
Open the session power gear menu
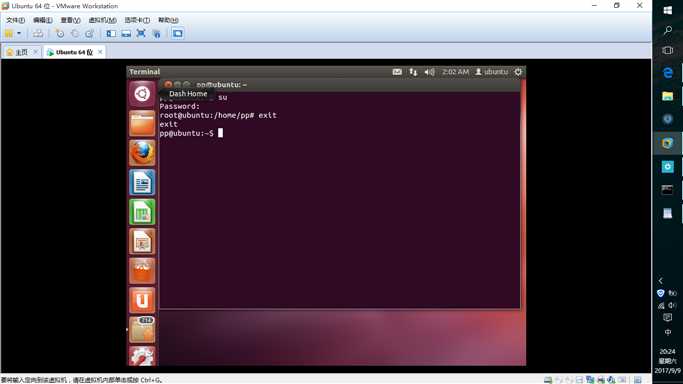pos(518,72)
